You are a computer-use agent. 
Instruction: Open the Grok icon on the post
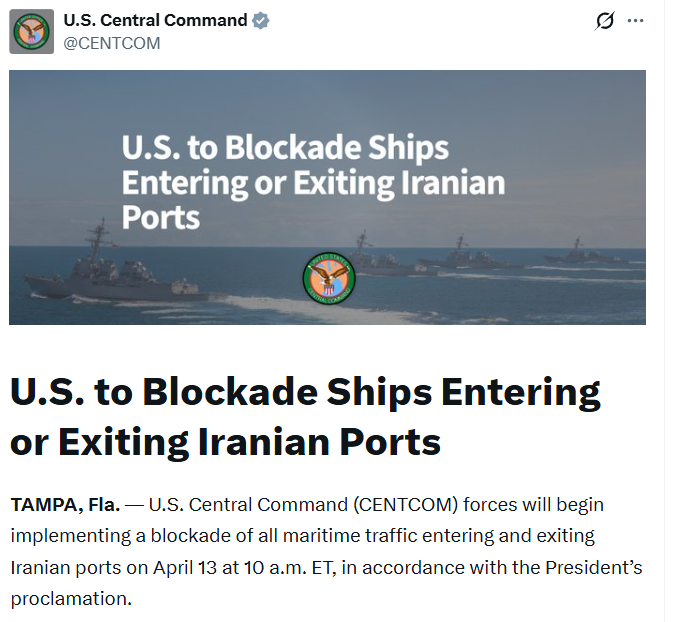pos(604,21)
